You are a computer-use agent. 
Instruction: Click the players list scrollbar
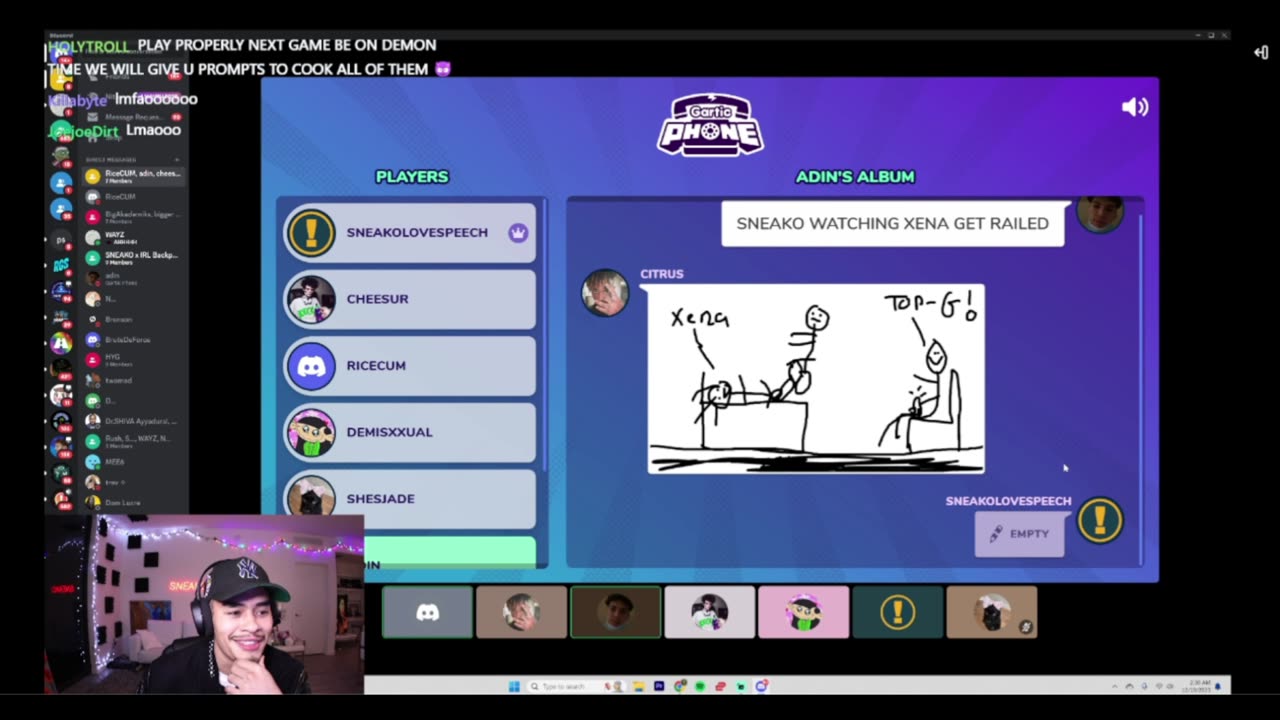pyautogui.click(x=545, y=335)
